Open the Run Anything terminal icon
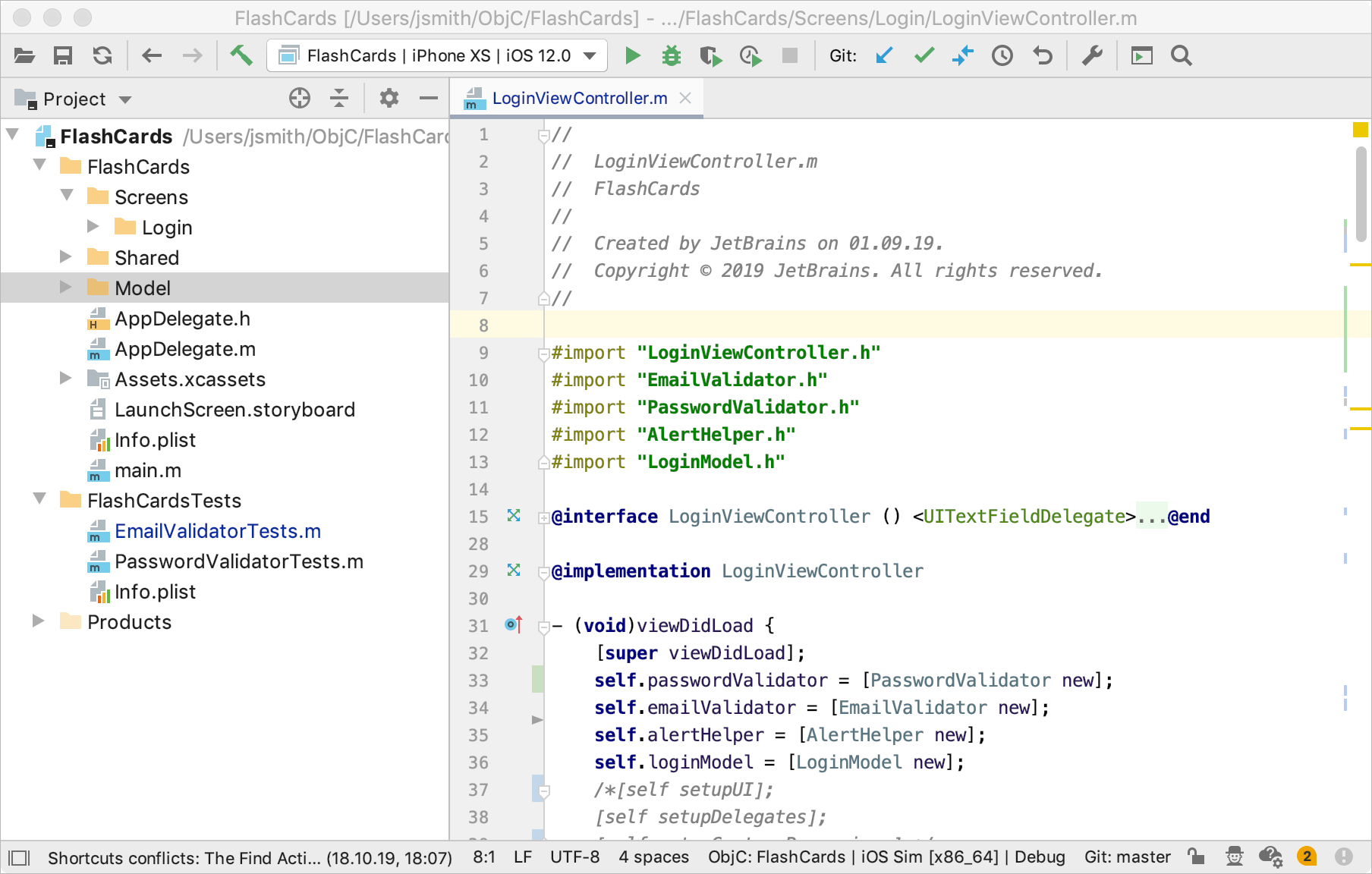This screenshot has height=874, width=1372. pos(1141,55)
